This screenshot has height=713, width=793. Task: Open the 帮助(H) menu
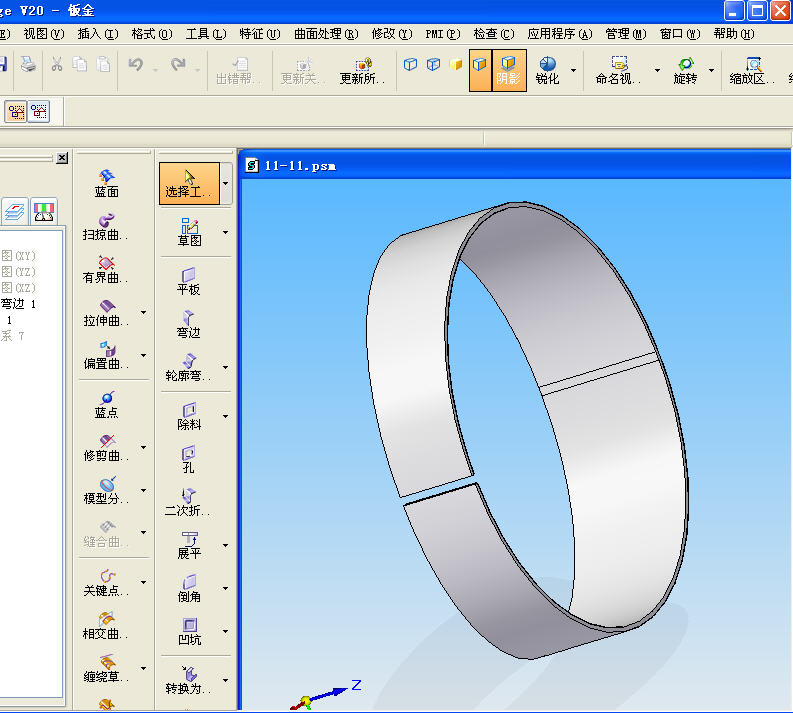tap(734, 34)
